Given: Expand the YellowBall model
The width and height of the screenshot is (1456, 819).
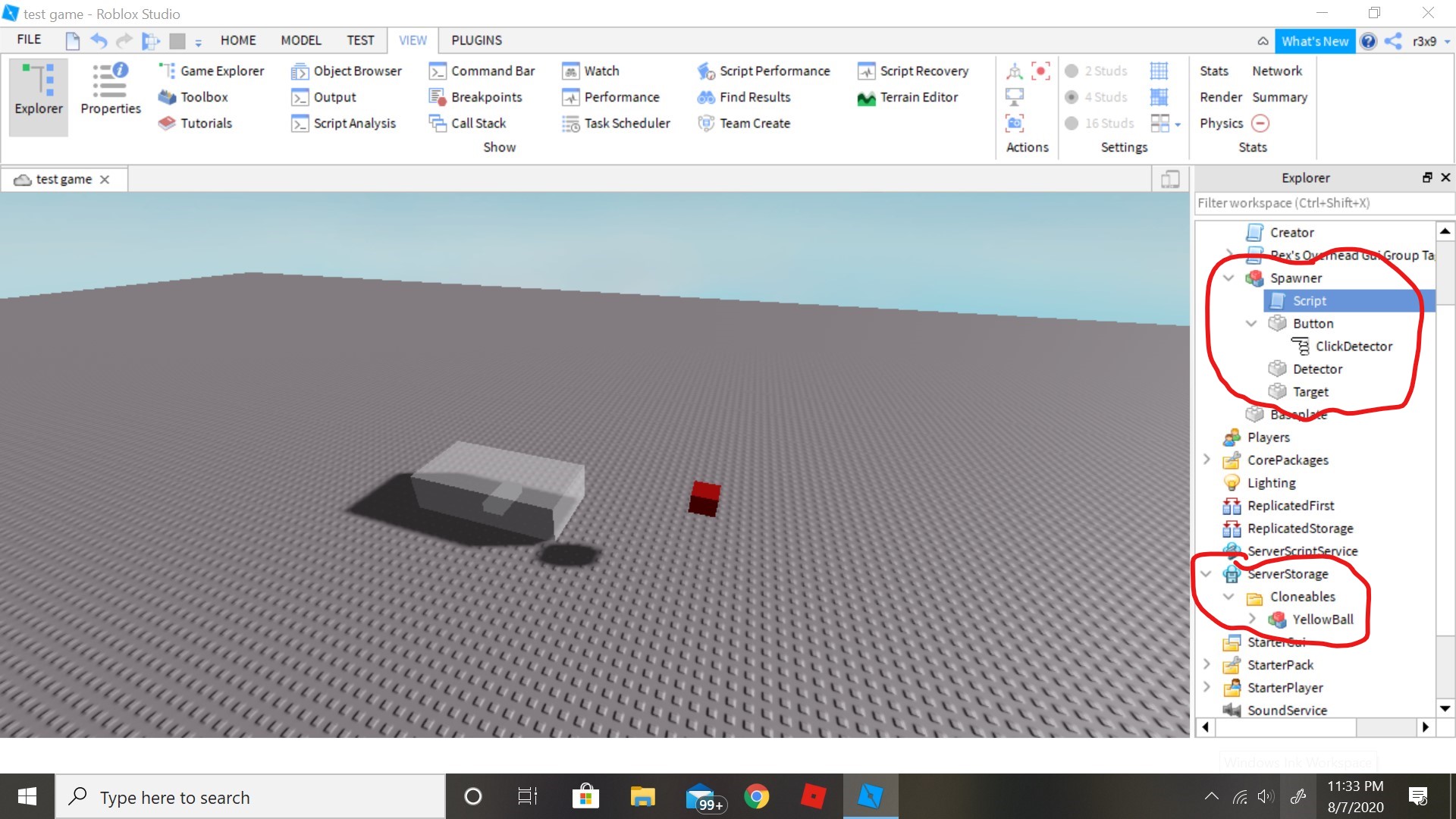Looking at the screenshot, I should 1252,619.
